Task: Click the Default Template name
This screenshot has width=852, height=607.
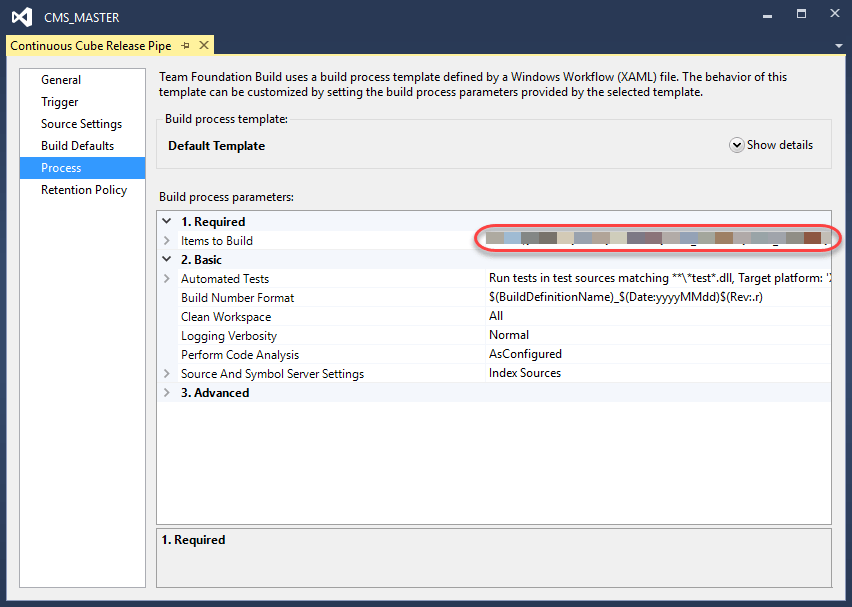Action: [216, 146]
